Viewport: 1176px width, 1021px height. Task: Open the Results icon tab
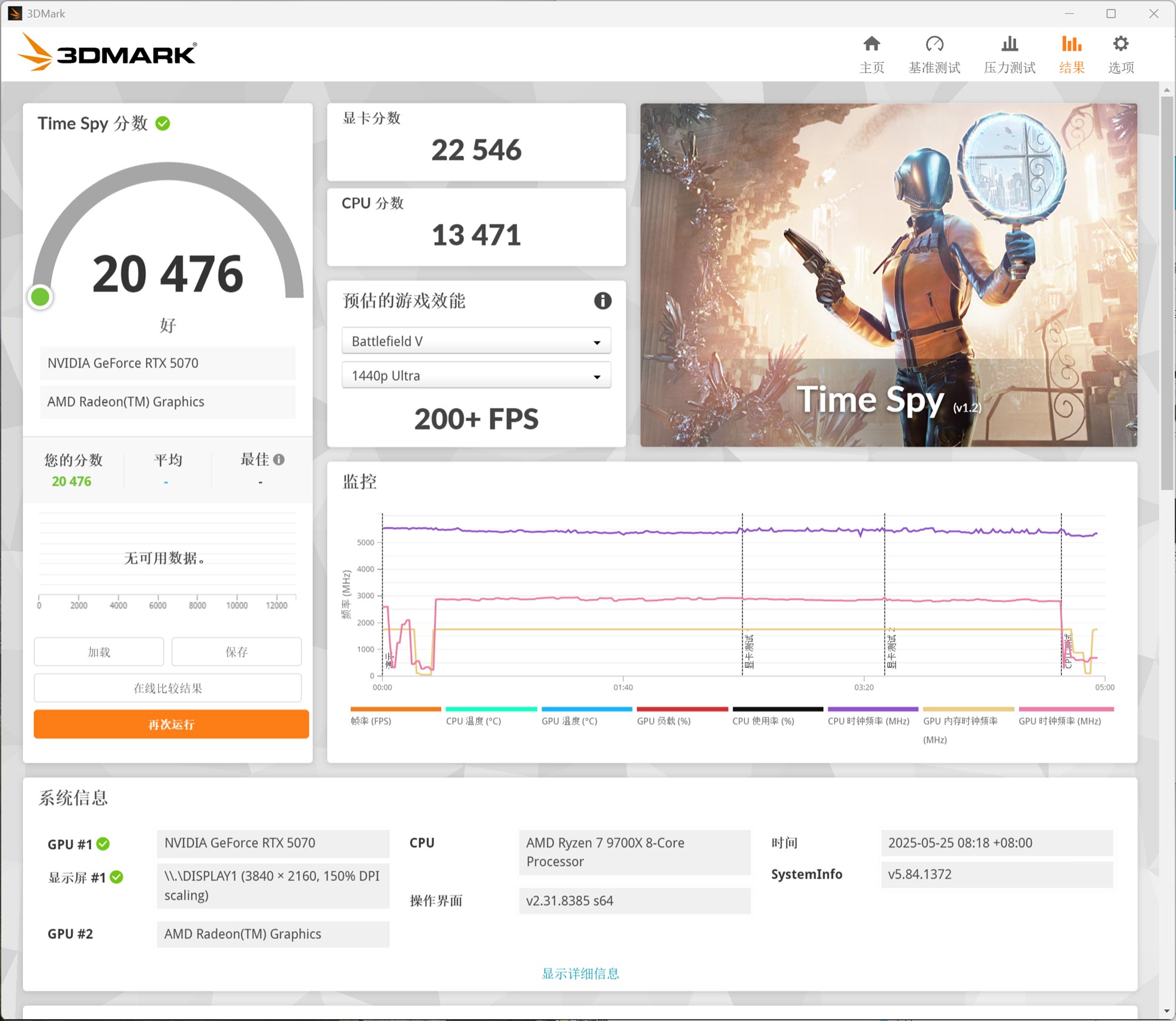click(1071, 45)
